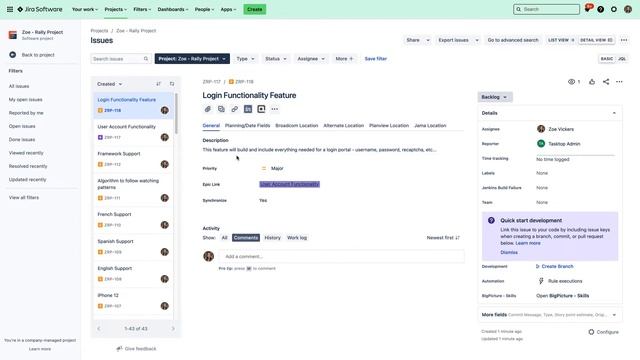Open the Type filter dropdown

(x=245, y=59)
